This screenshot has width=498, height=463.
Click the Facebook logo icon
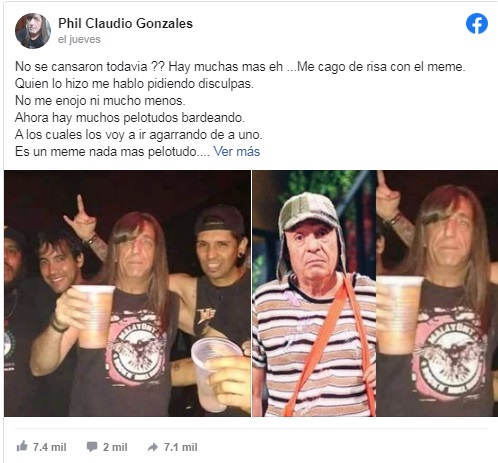[x=477, y=24]
